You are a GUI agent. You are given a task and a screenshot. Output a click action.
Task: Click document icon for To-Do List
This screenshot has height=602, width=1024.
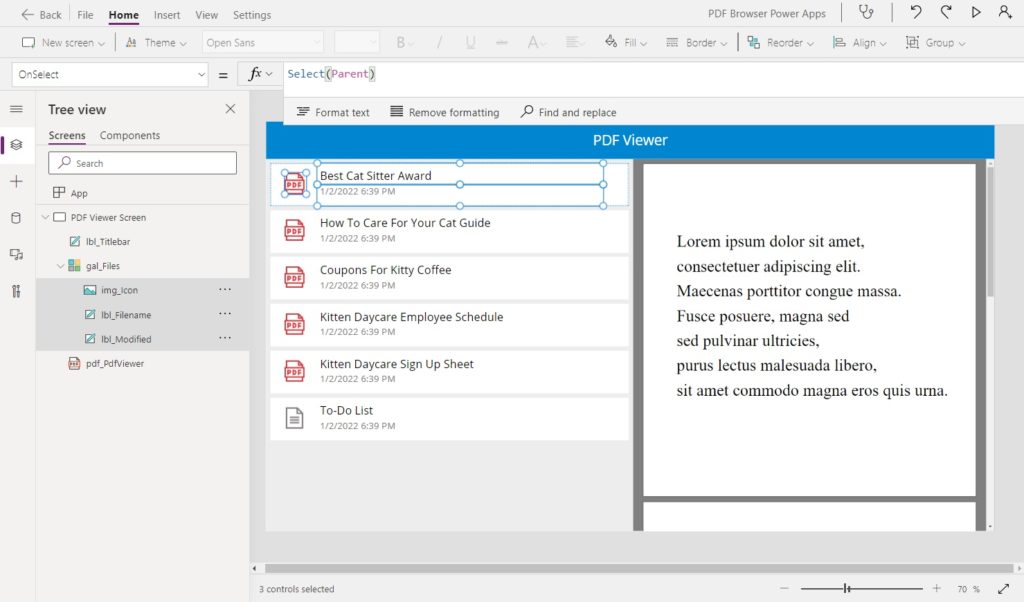pyautogui.click(x=295, y=418)
